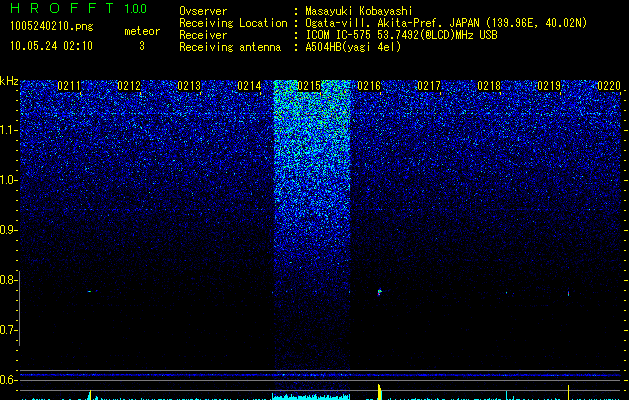Click the 0.9 kHz axis tick label

[x=9, y=230]
